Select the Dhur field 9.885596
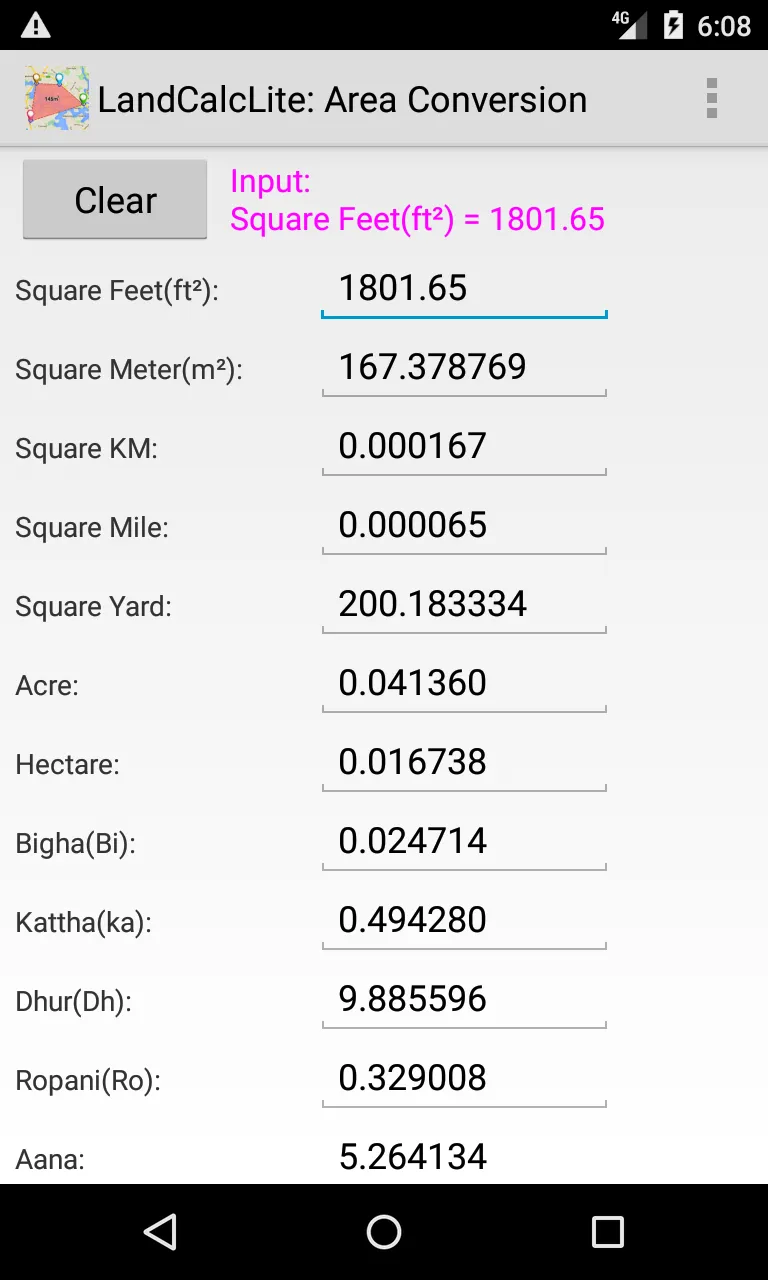Image resolution: width=768 pixels, height=1280 pixels. click(x=464, y=1001)
